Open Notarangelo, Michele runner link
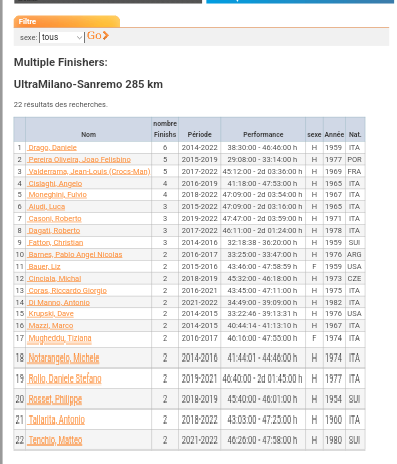The height and width of the screenshot is (464, 397). coord(64,358)
